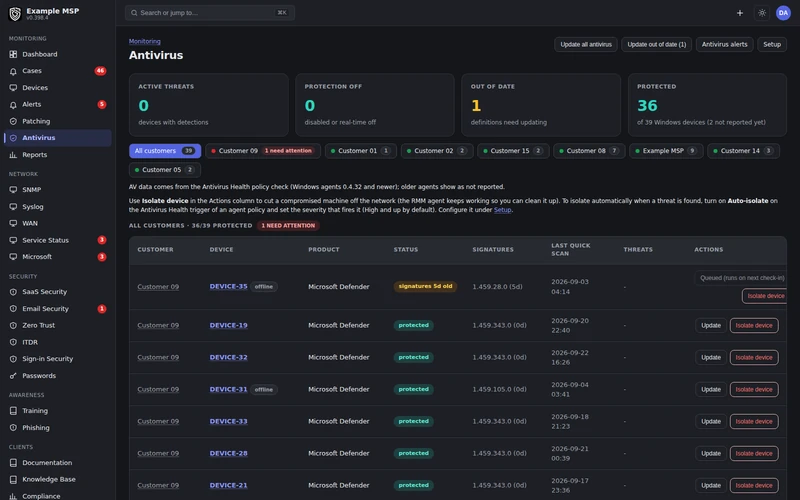The image size is (800, 500).
Task: Click the plus icon in top bar
Action: coord(739,13)
